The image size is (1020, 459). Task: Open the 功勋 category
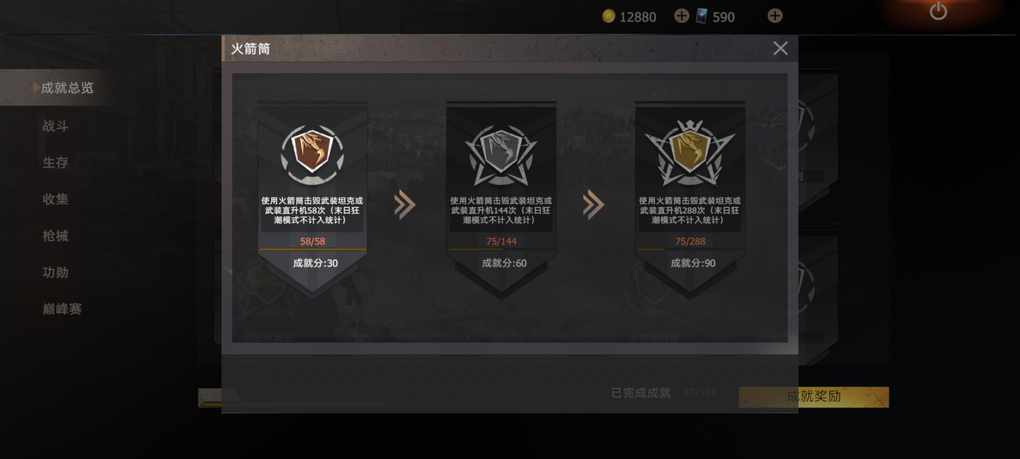click(x=55, y=272)
